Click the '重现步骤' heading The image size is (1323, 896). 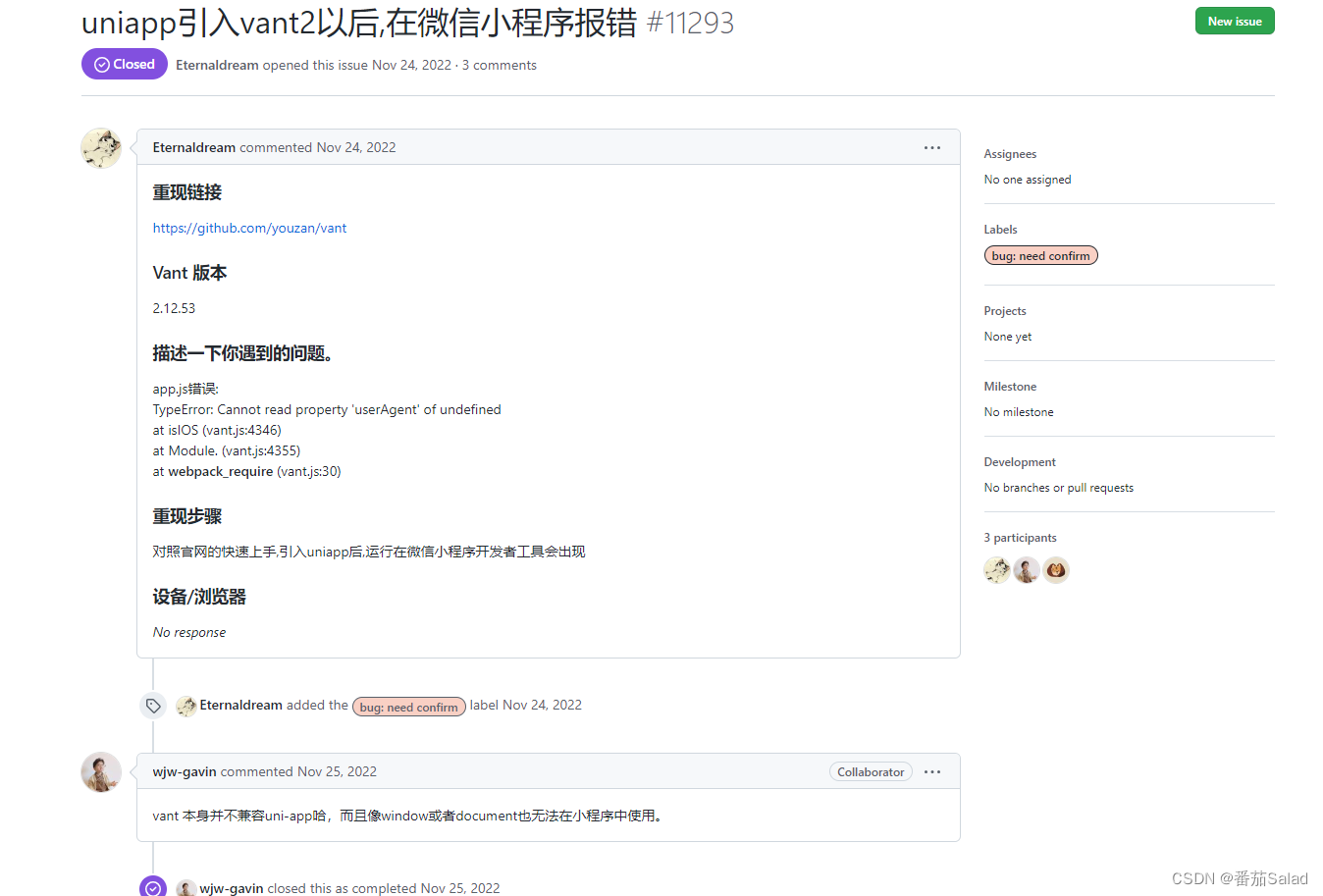click(x=186, y=516)
